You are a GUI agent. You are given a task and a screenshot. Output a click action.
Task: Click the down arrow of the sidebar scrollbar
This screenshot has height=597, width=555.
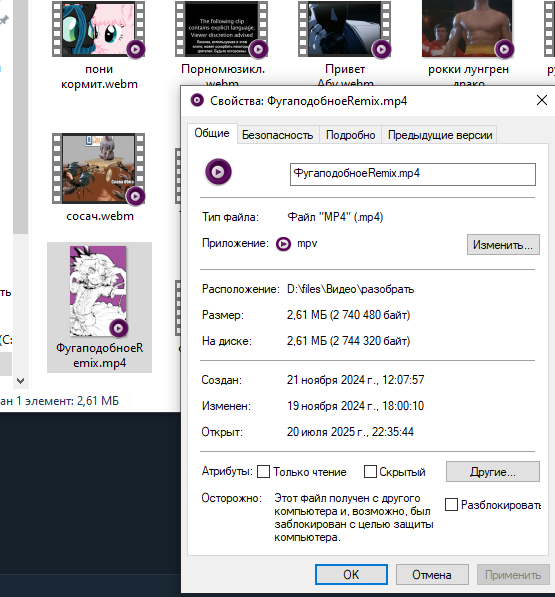click(21, 380)
